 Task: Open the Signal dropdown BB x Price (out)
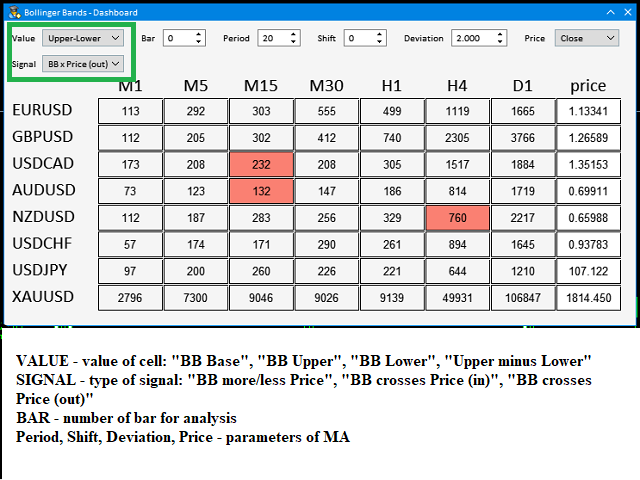pyautogui.click(x=84, y=63)
